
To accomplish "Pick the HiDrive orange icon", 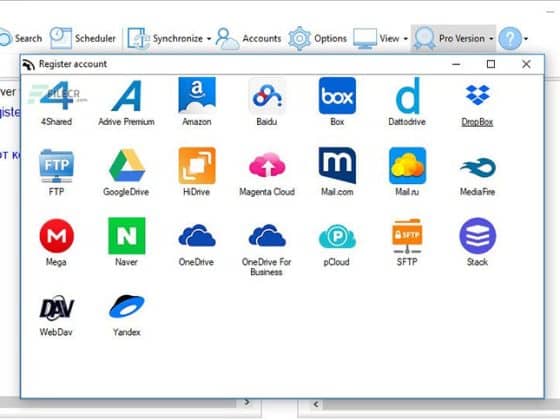I will (x=197, y=166).
